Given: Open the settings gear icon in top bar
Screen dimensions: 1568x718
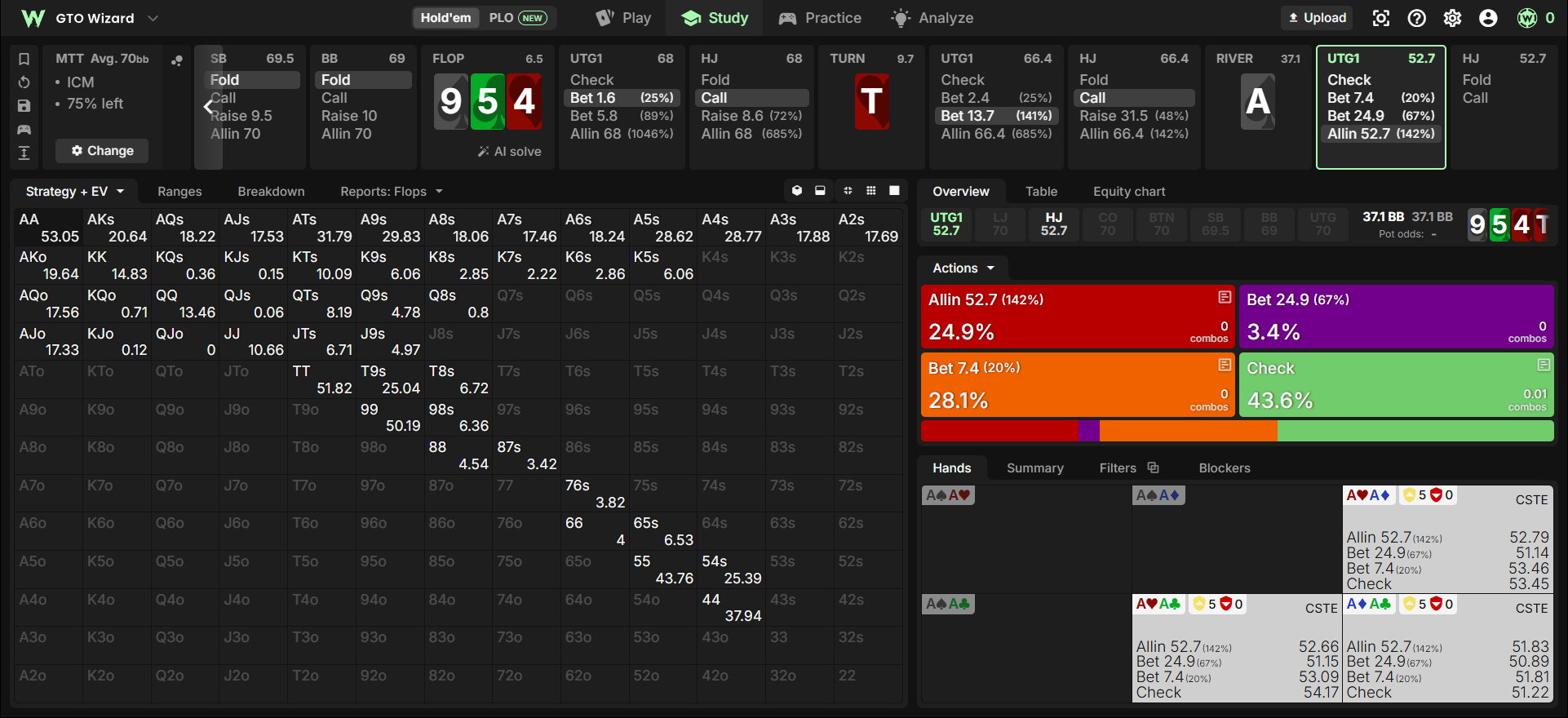Looking at the screenshot, I should (1452, 18).
